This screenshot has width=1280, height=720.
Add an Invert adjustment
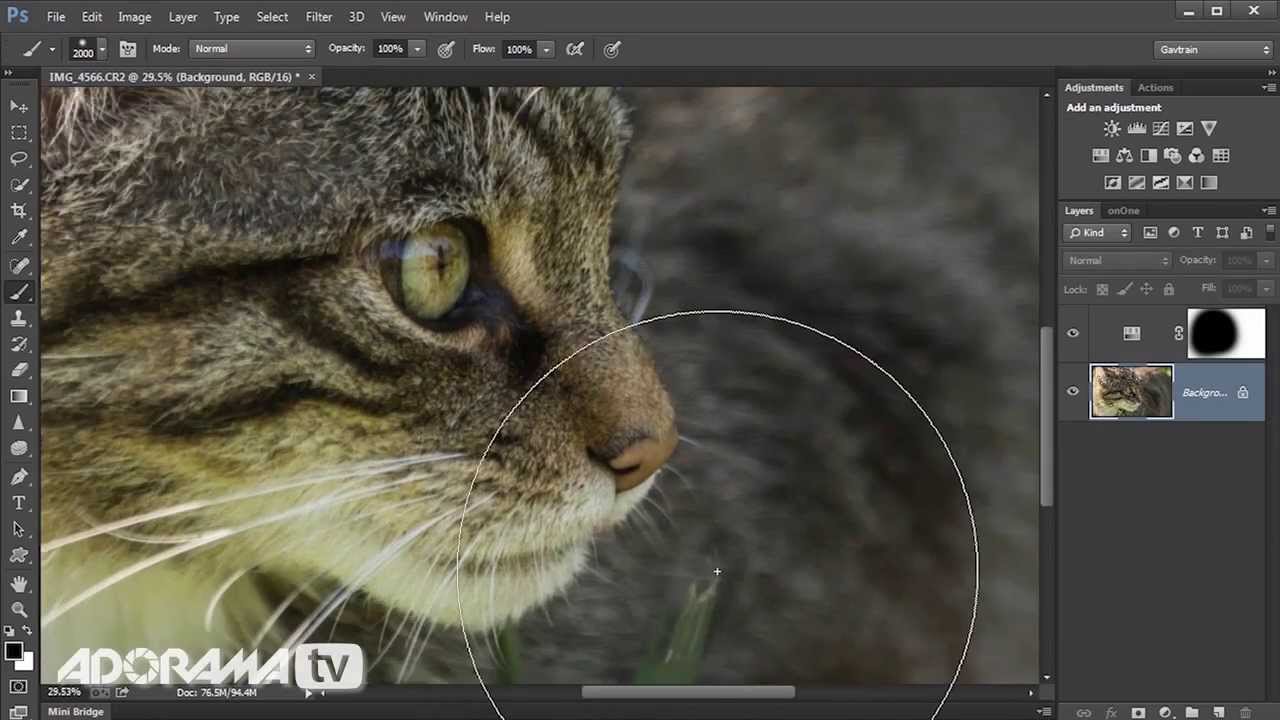click(1113, 182)
